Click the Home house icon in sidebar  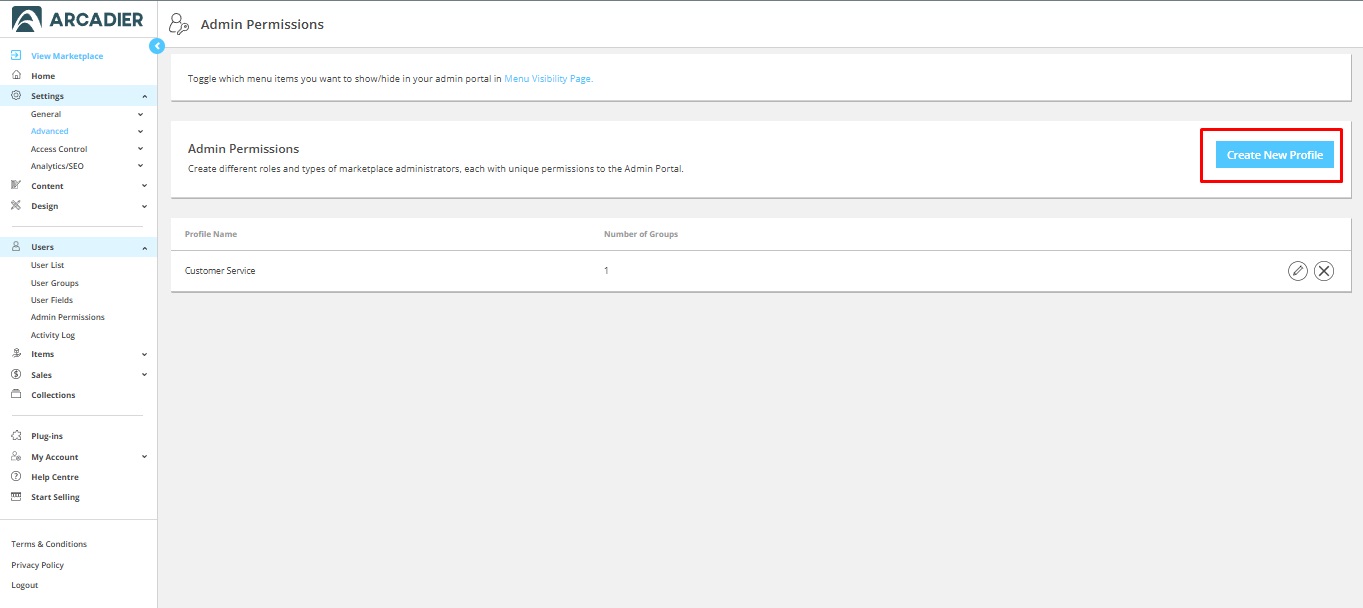(16, 76)
